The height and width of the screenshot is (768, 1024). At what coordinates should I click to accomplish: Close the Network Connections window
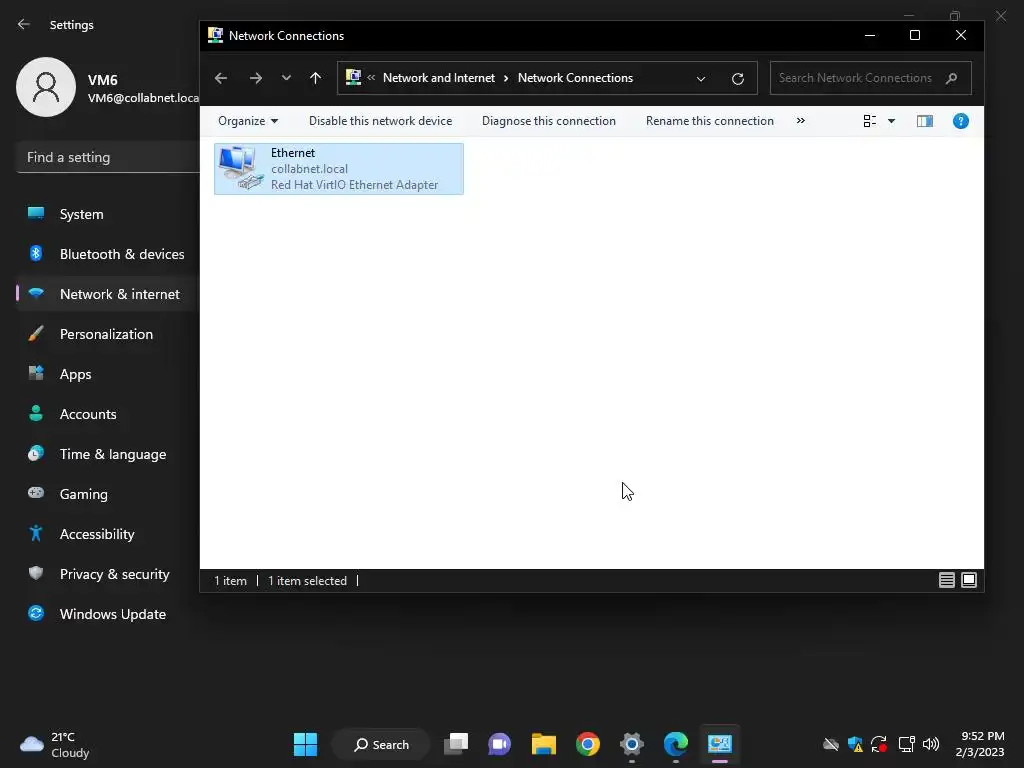pos(961,35)
